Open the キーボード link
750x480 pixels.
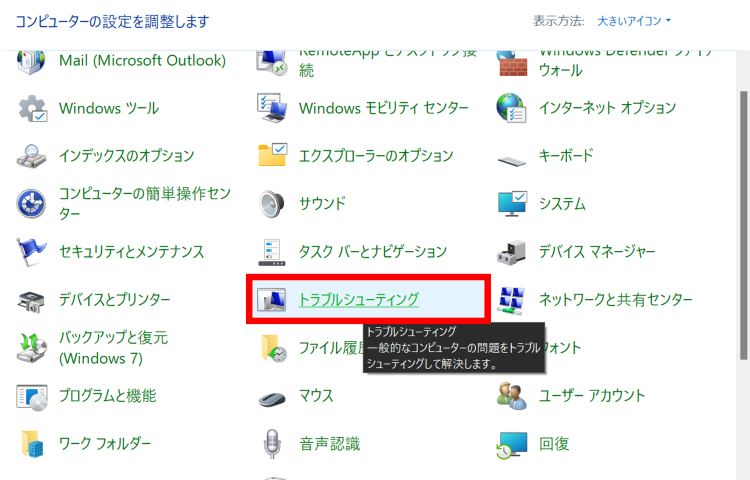pos(566,155)
